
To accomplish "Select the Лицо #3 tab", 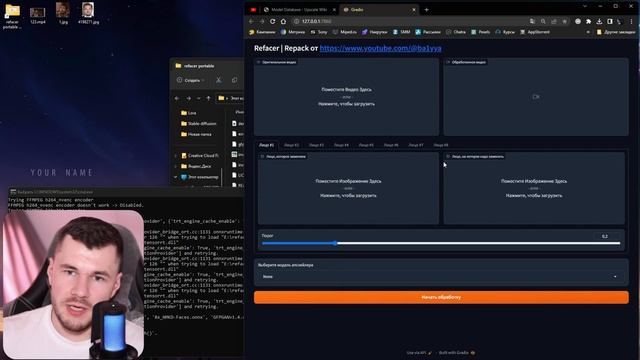I will pos(316,145).
